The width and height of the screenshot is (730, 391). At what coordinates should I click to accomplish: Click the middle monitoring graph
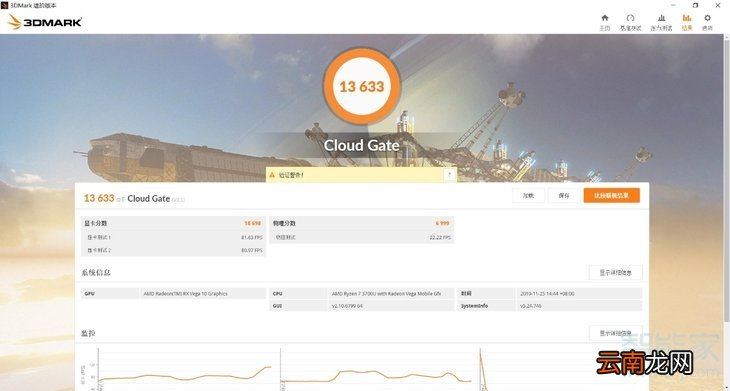[x=377, y=370]
